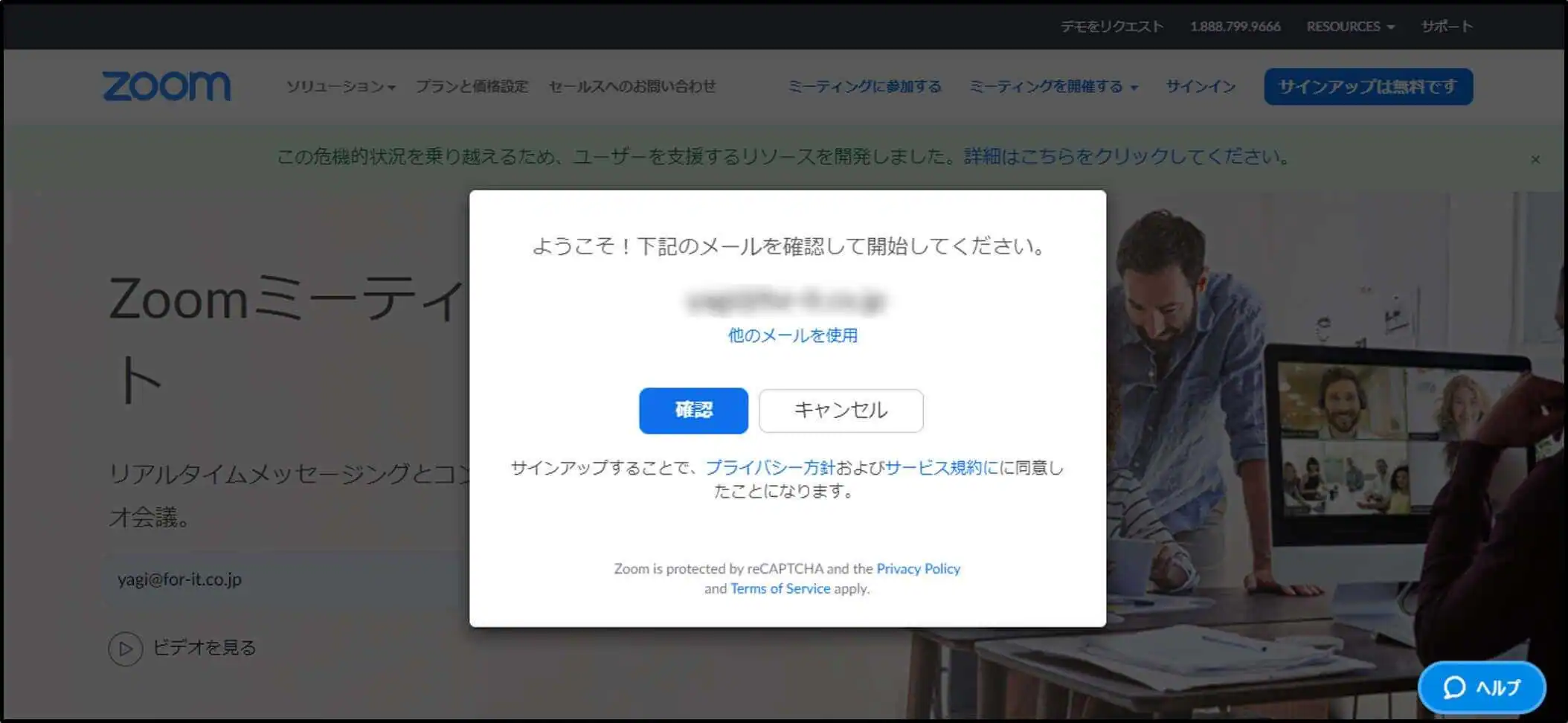
Task: Click 詳細はこちらをクリックしてください banner link
Action: 1127,156
